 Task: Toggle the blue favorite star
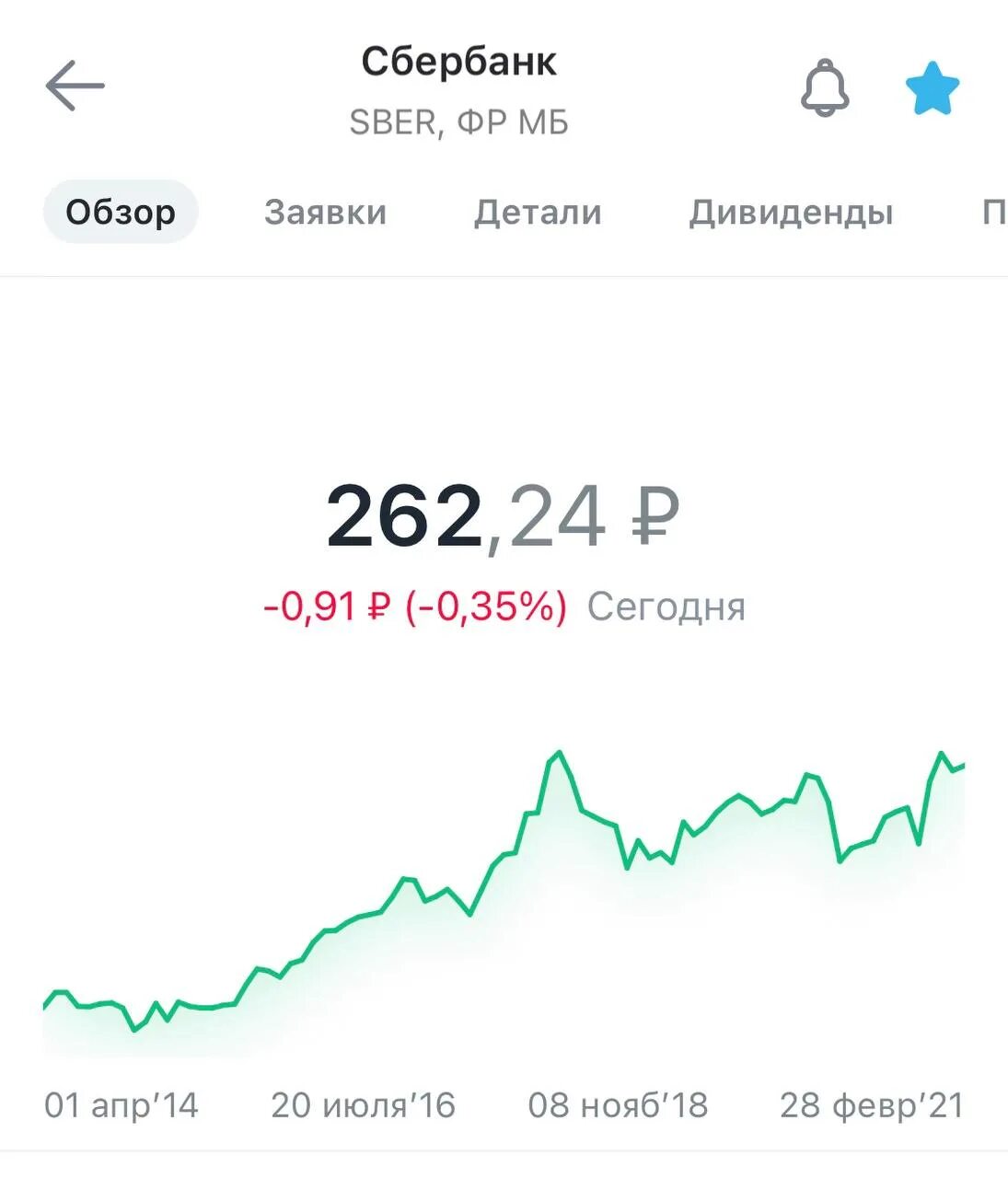click(x=933, y=89)
